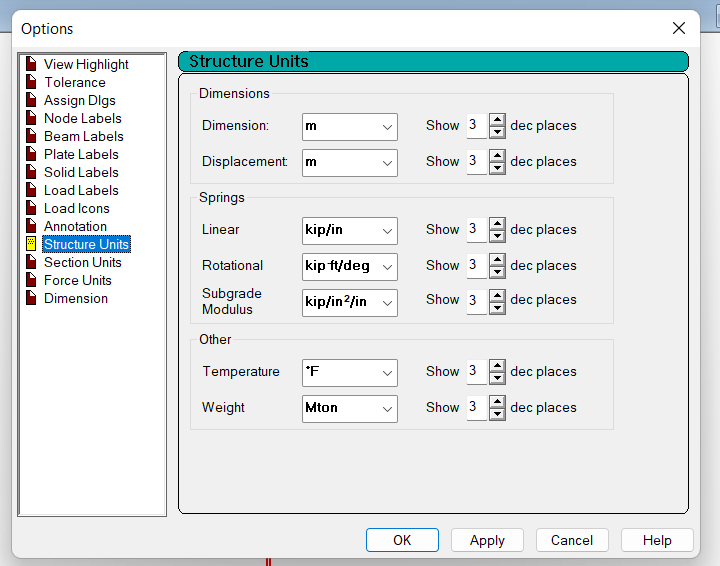Open Load Labels options
720x566 pixels.
[81, 190]
